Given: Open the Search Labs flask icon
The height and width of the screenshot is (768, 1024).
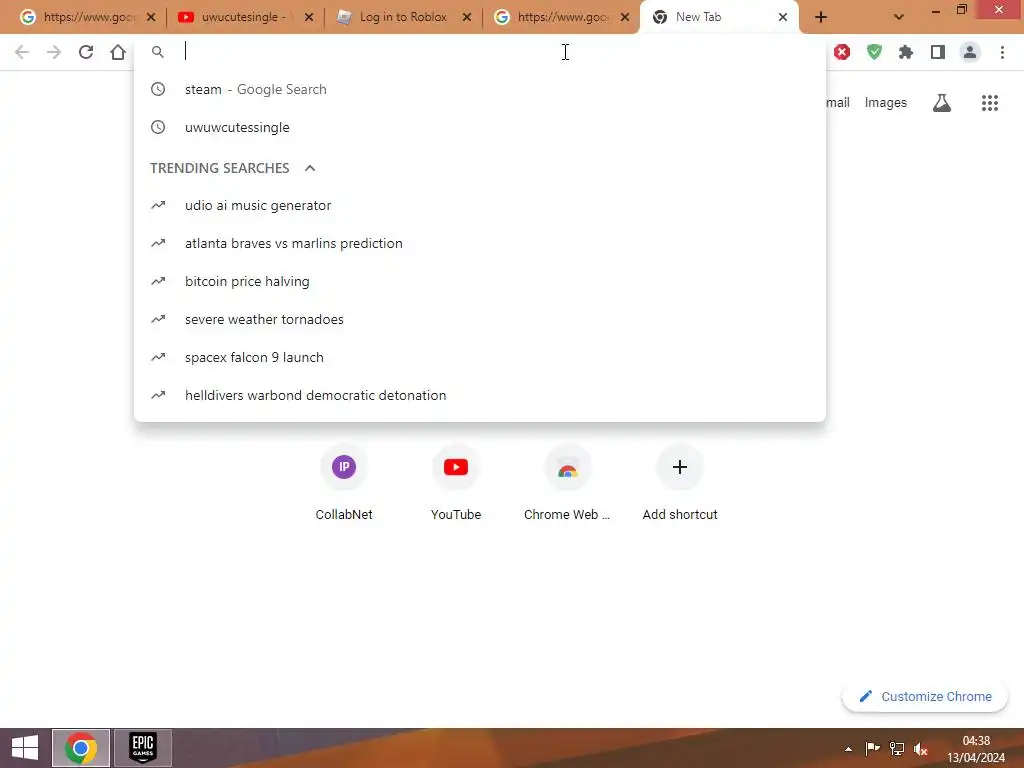Looking at the screenshot, I should 942,103.
